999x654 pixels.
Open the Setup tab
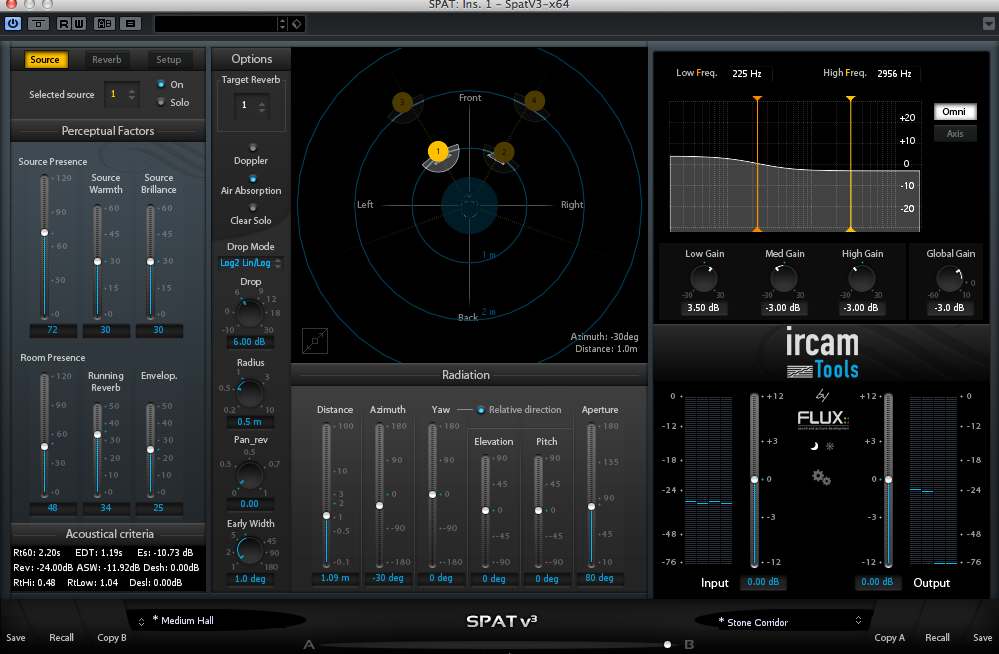coord(168,60)
